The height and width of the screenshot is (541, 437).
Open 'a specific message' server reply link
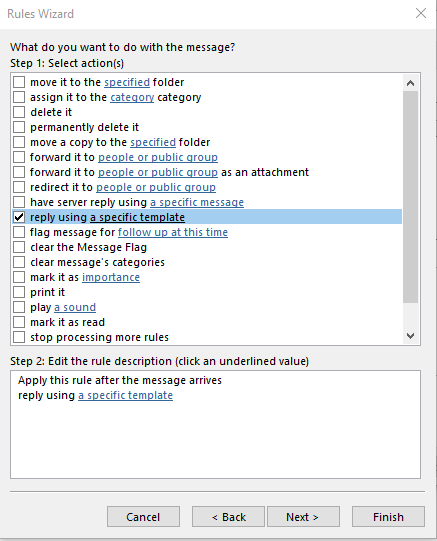coord(197,202)
